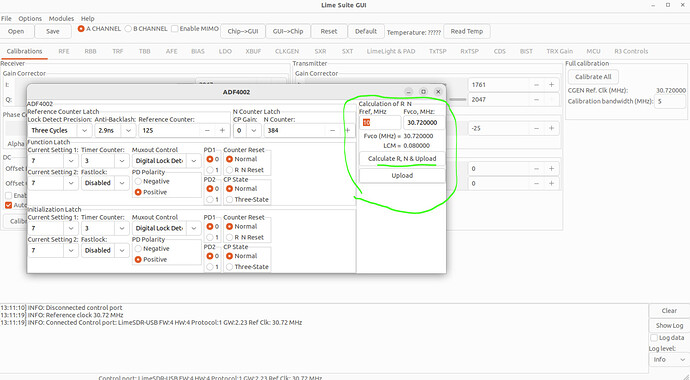The width and height of the screenshot is (690, 380).
Task: Switch to the SXR tab
Action: [x=320, y=51]
